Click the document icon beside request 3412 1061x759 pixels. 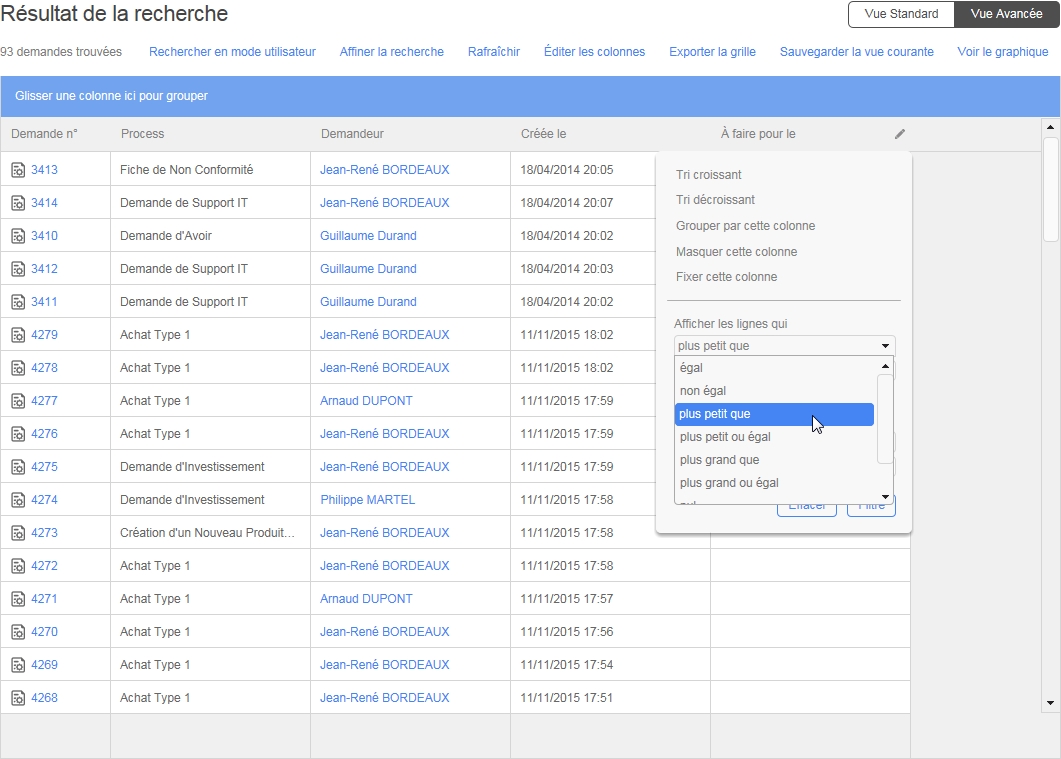coord(18,269)
